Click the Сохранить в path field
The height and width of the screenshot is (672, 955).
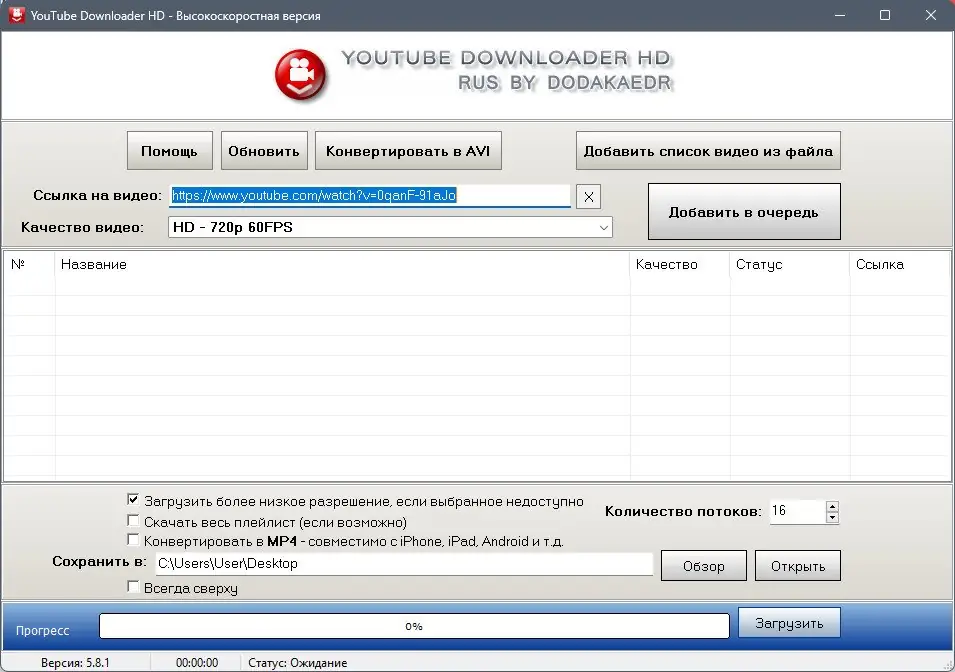pyautogui.click(x=404, y=564)
